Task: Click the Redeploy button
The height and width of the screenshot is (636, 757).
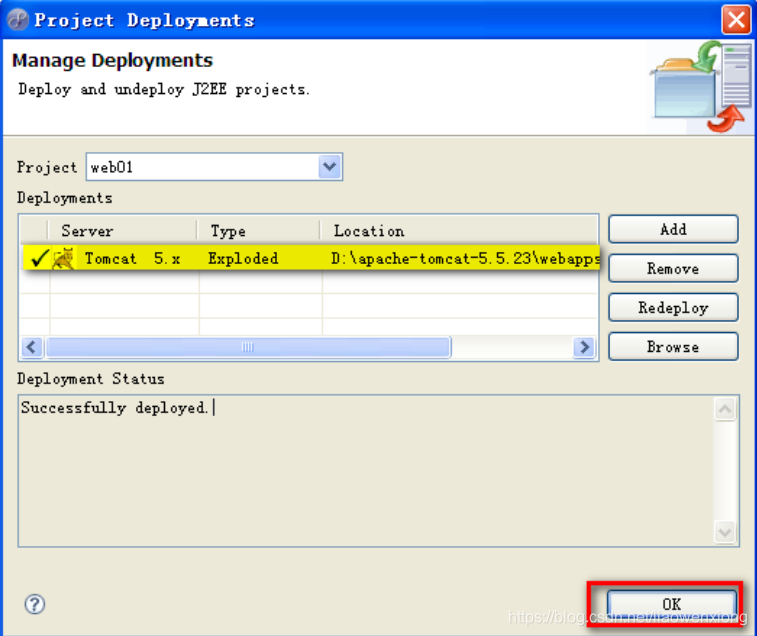Action: coord(673,307)
